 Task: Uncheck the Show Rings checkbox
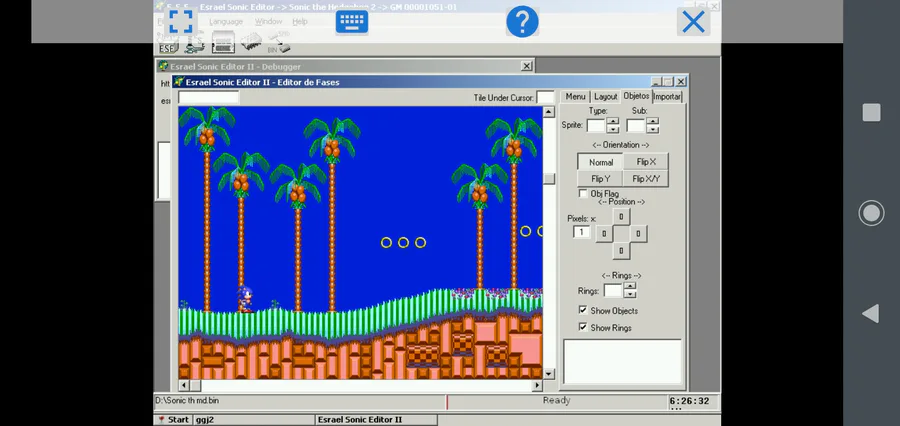583,327
